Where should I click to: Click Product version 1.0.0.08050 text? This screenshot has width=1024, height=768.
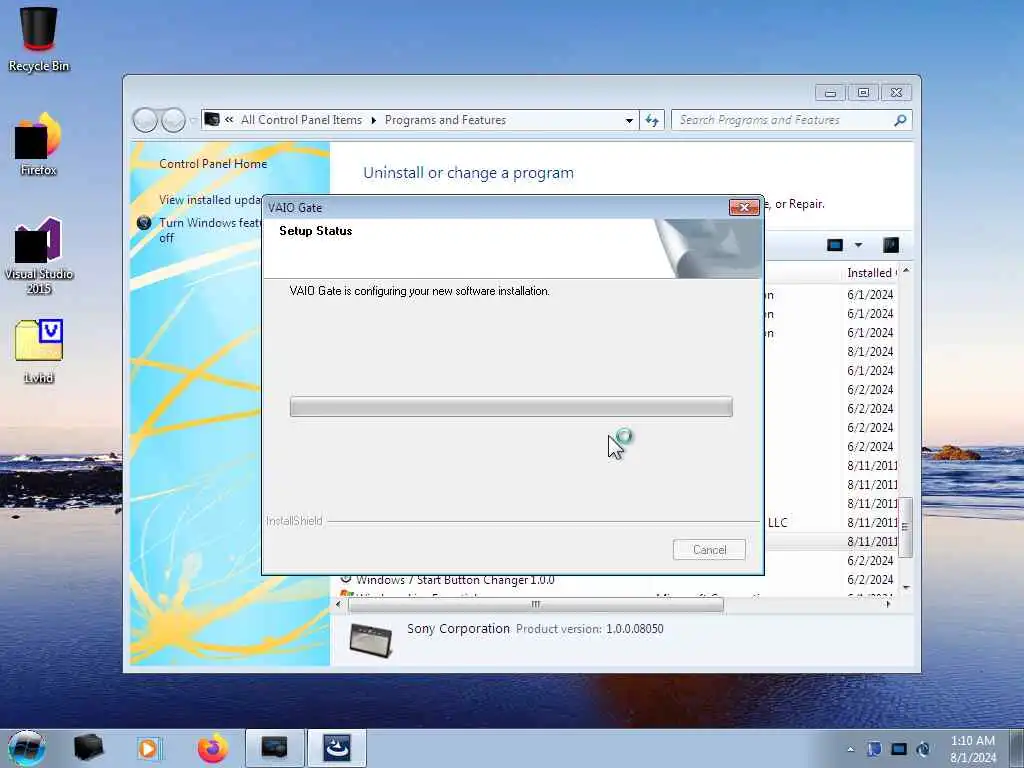pos(590,629)
